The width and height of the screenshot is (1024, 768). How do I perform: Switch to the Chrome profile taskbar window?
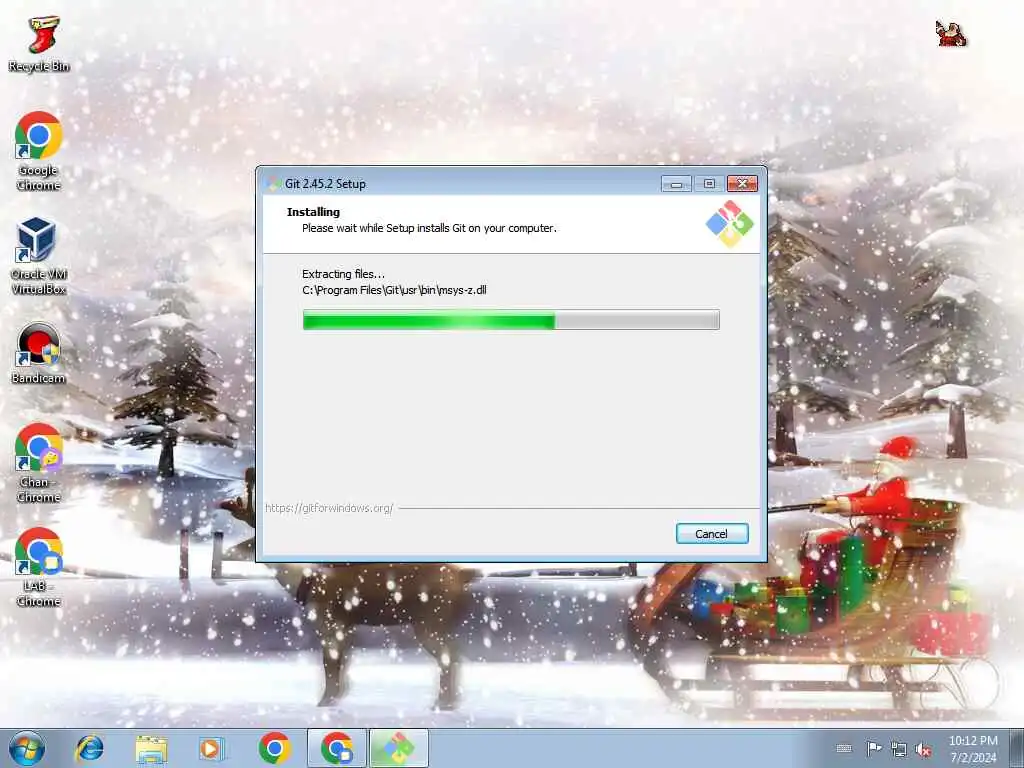pos(337,748)
